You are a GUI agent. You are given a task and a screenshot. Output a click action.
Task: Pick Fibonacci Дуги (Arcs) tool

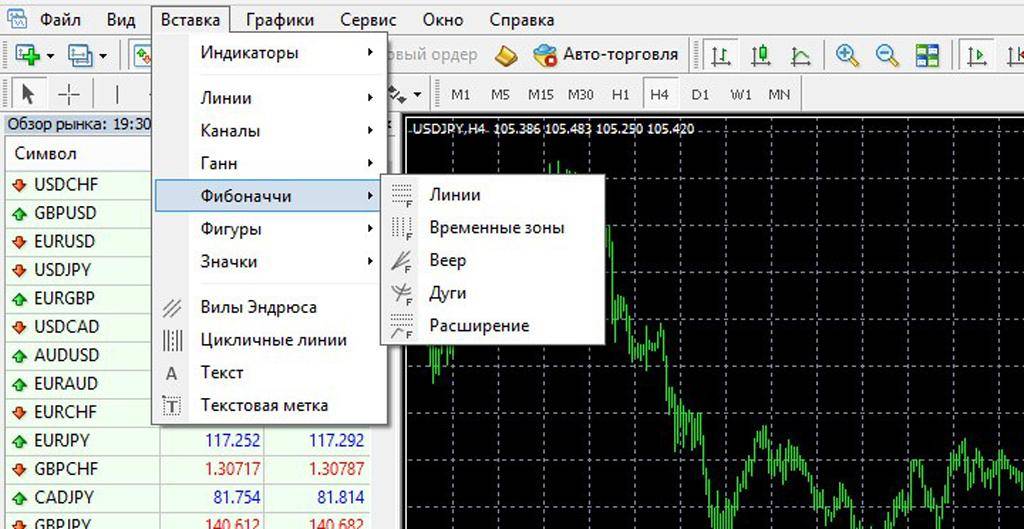[x=447, y=293]
